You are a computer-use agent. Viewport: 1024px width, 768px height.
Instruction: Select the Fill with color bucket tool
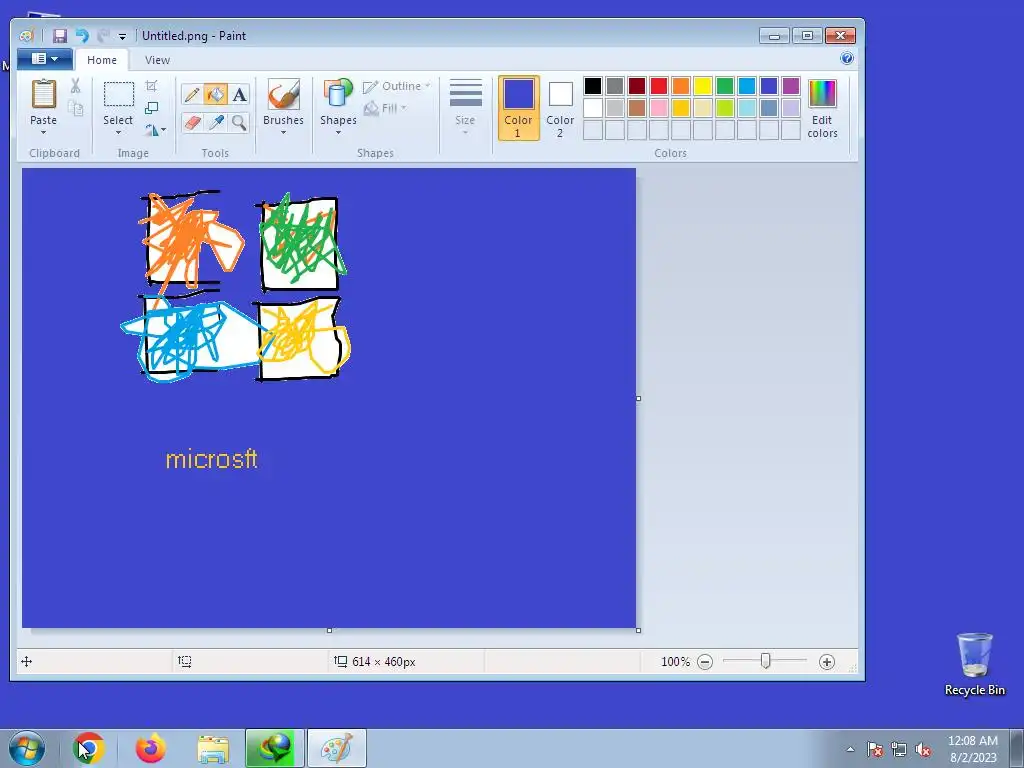tap(216, 95)
